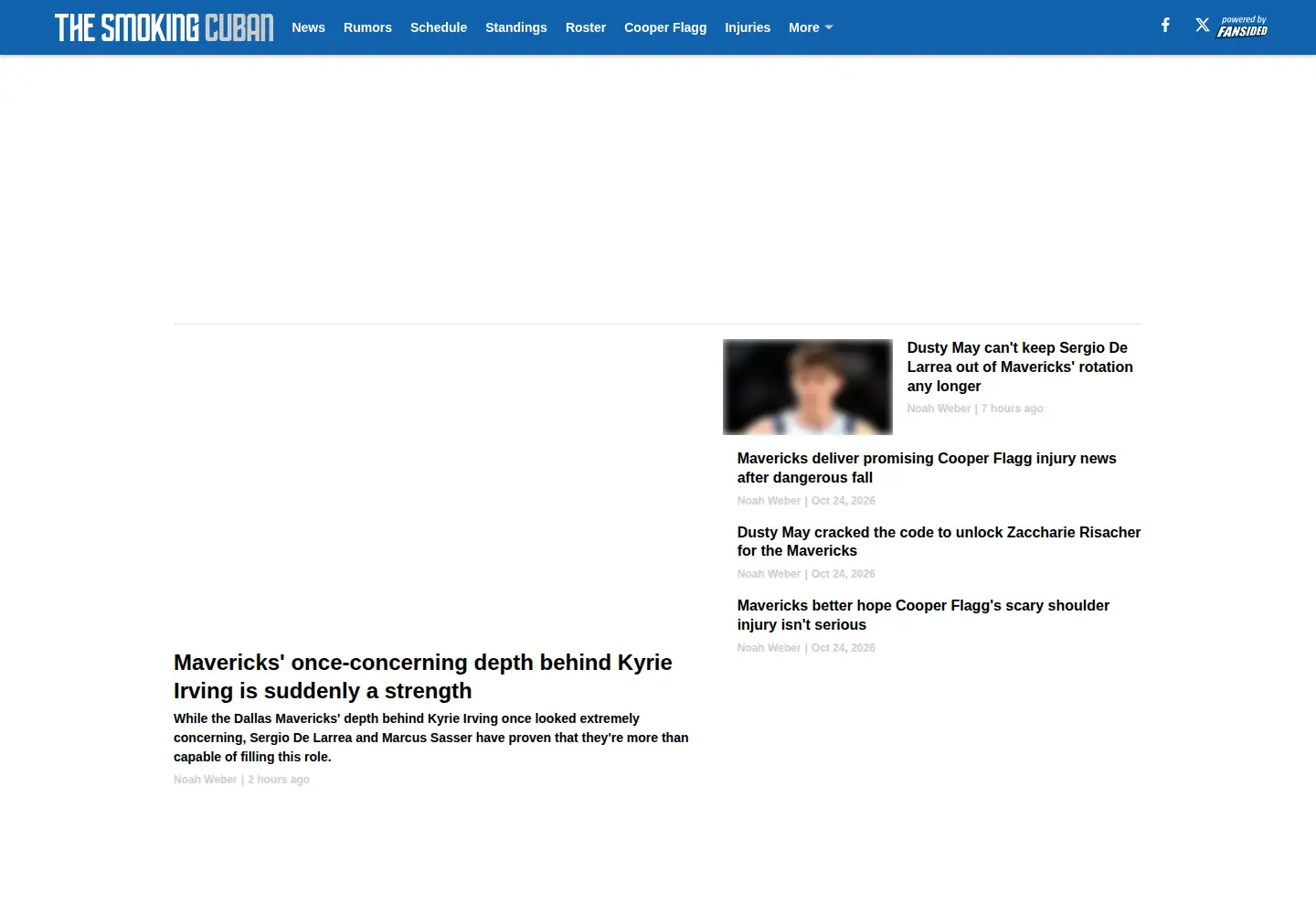Click the Sergio De Larrea article thumbnail
The width and height of the screenshot is (1316, 914).
pos(808,387)
